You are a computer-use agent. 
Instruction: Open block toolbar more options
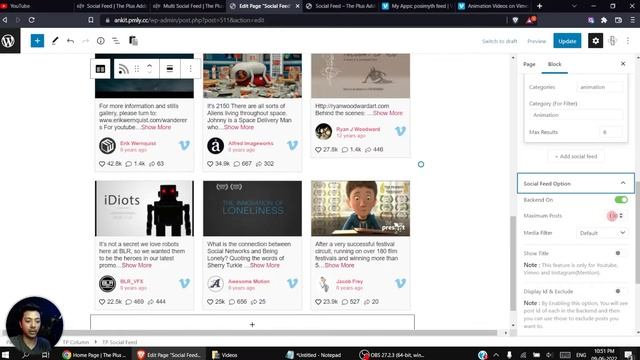pos(190,69)
